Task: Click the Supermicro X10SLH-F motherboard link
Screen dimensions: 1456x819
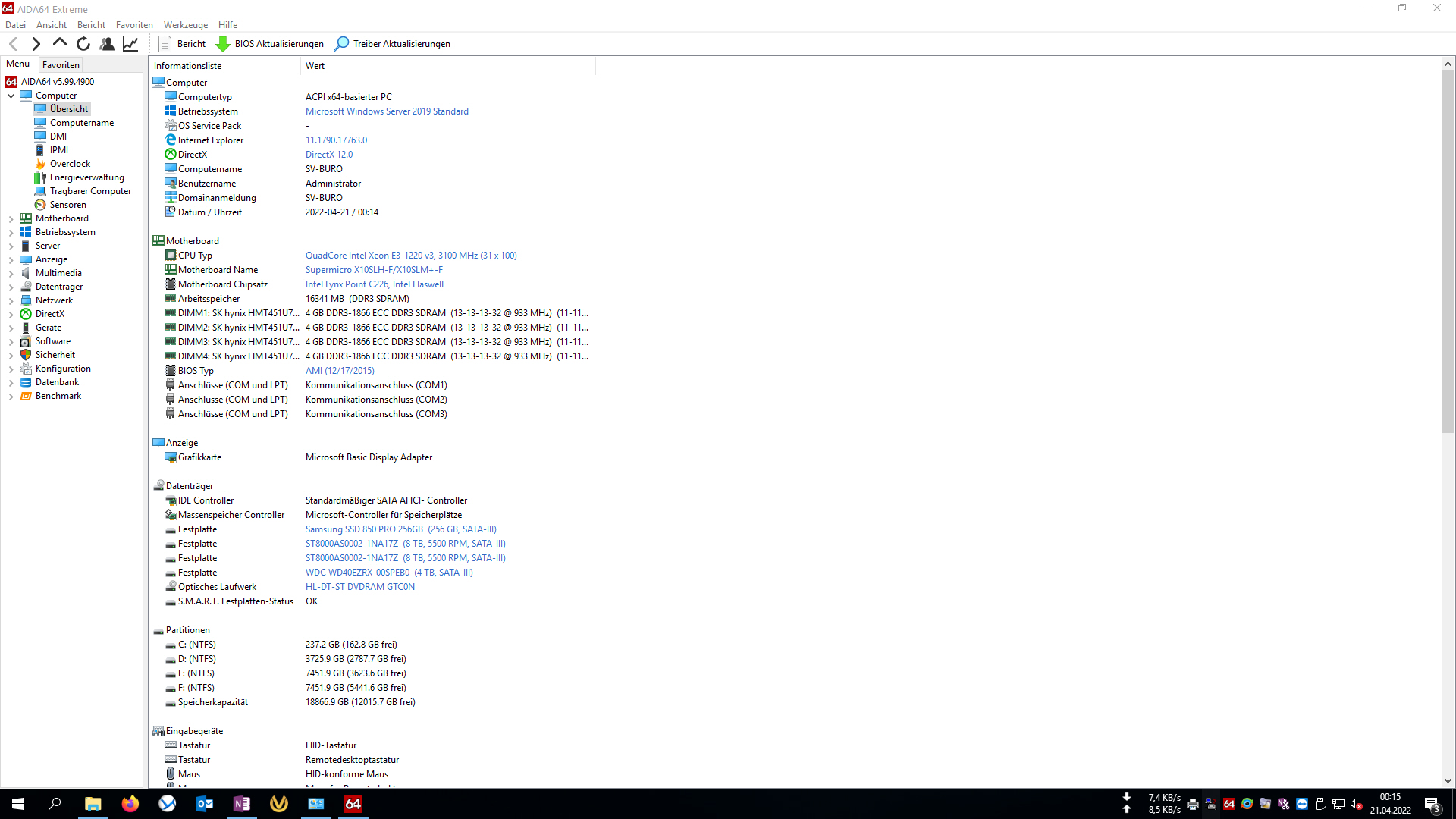Action: pos(374,270)
